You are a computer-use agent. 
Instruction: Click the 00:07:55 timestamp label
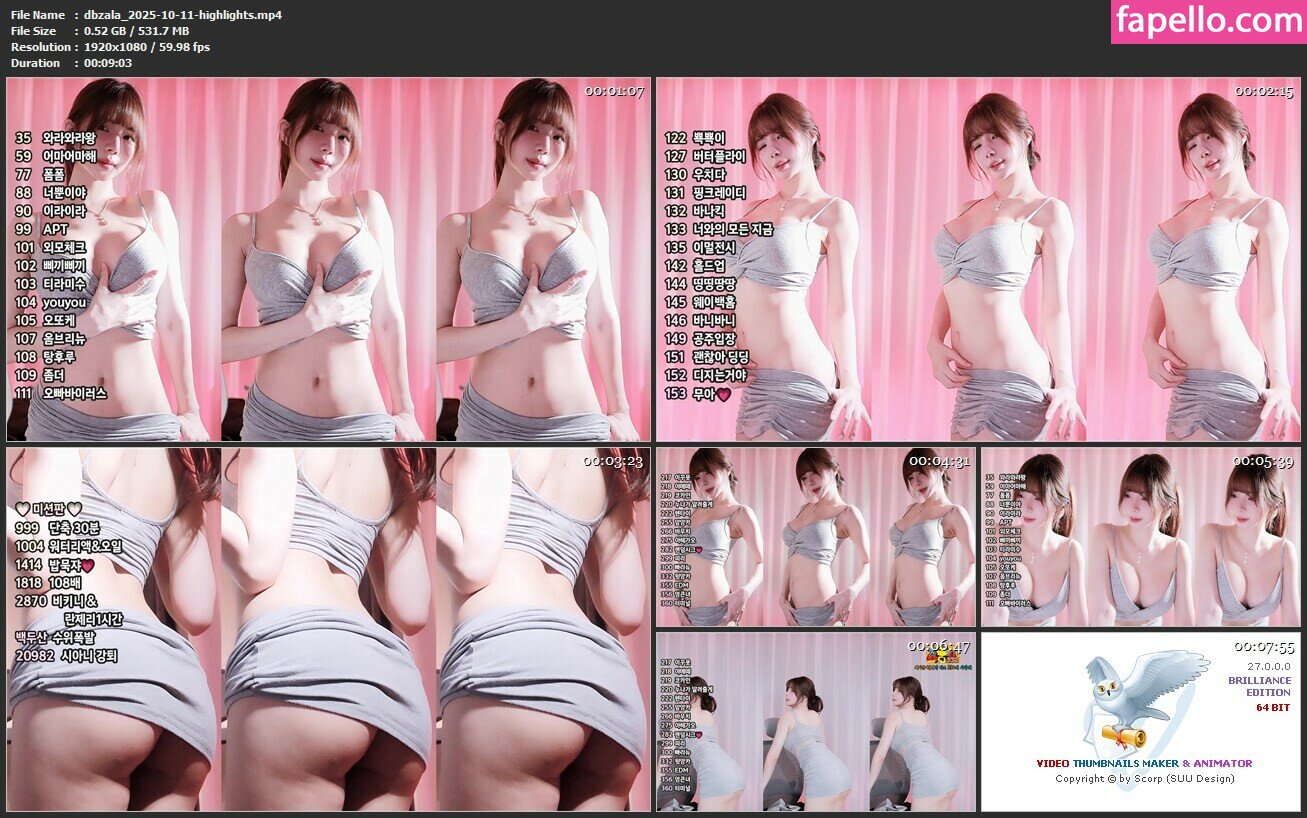pyautogui.click(x=1264, y=647)
